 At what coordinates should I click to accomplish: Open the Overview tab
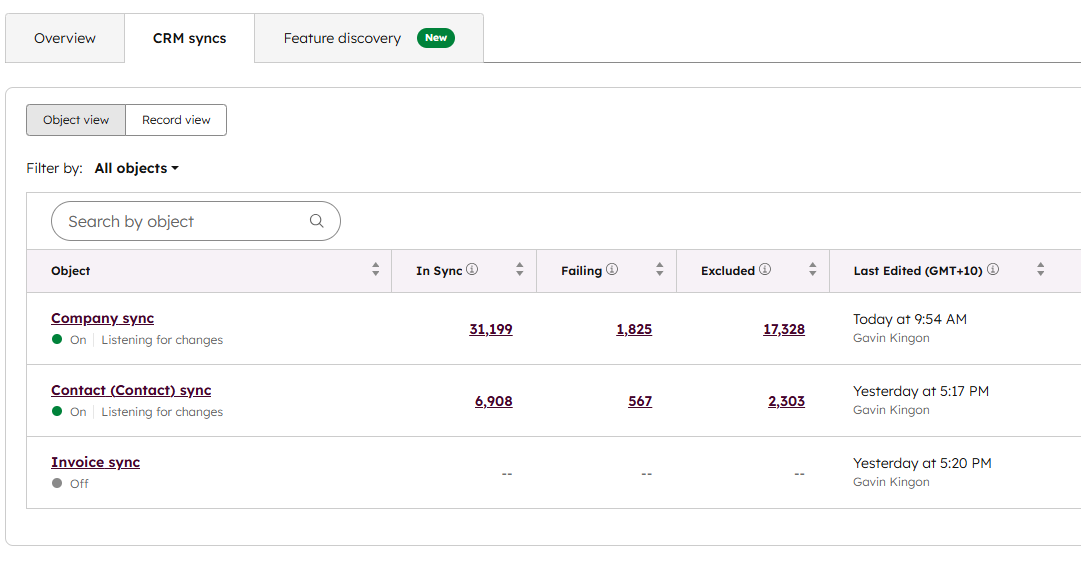pyautogui.click(x=65, y=38)
